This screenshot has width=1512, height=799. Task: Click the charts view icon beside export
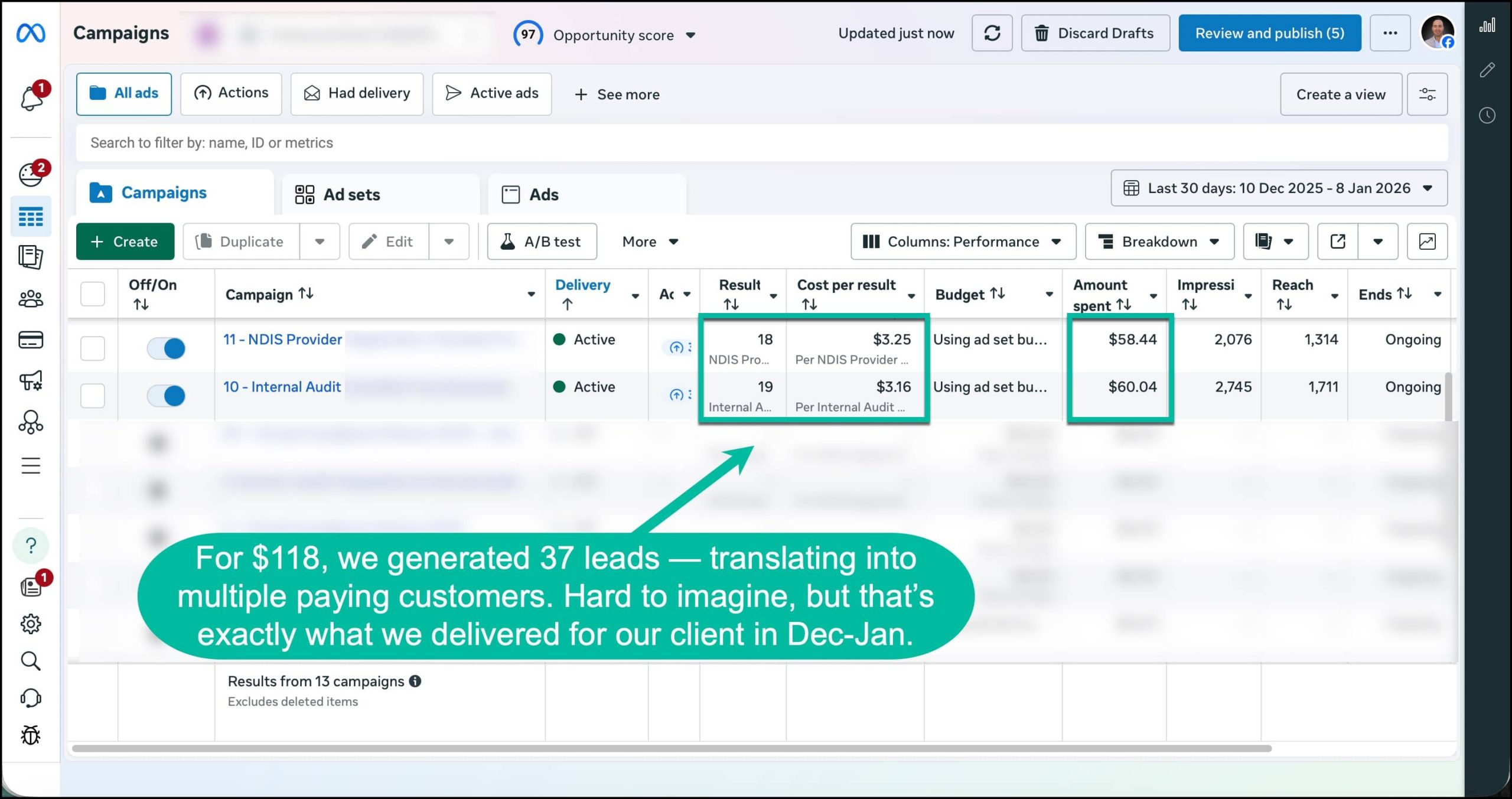click(x=1427, y=242)
